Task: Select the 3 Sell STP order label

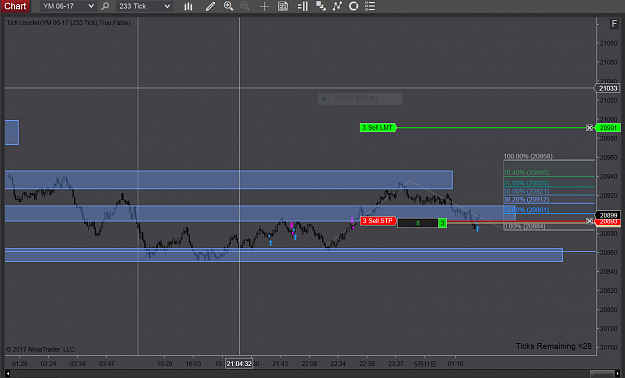Action: point(378,221)
